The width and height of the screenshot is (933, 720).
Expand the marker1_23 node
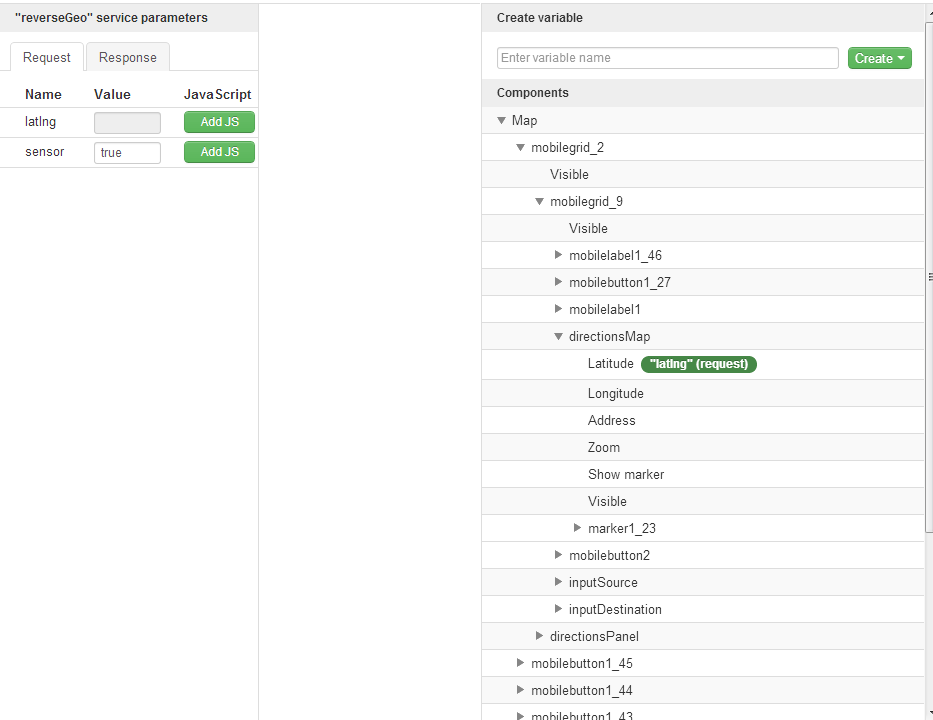(577, 528)
